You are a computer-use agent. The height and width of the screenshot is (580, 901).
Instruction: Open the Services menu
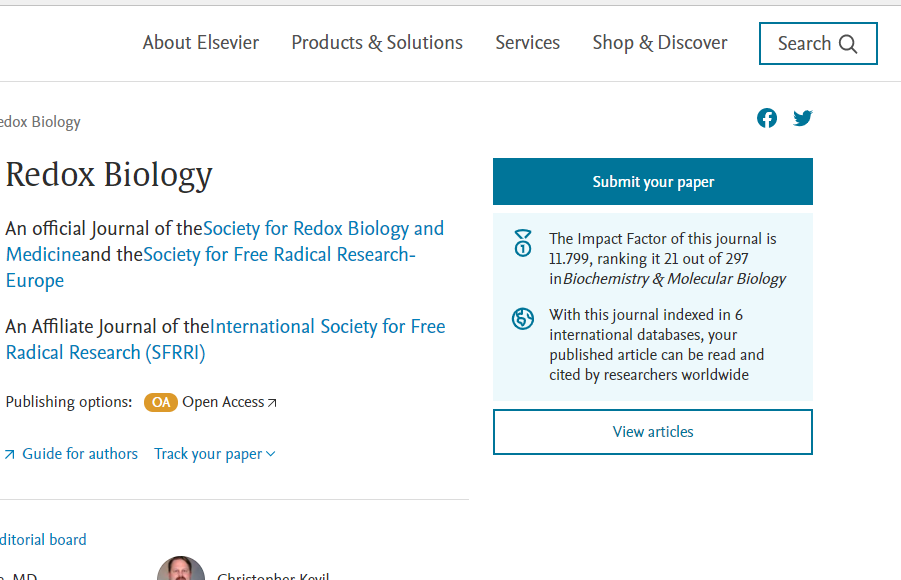527,43
